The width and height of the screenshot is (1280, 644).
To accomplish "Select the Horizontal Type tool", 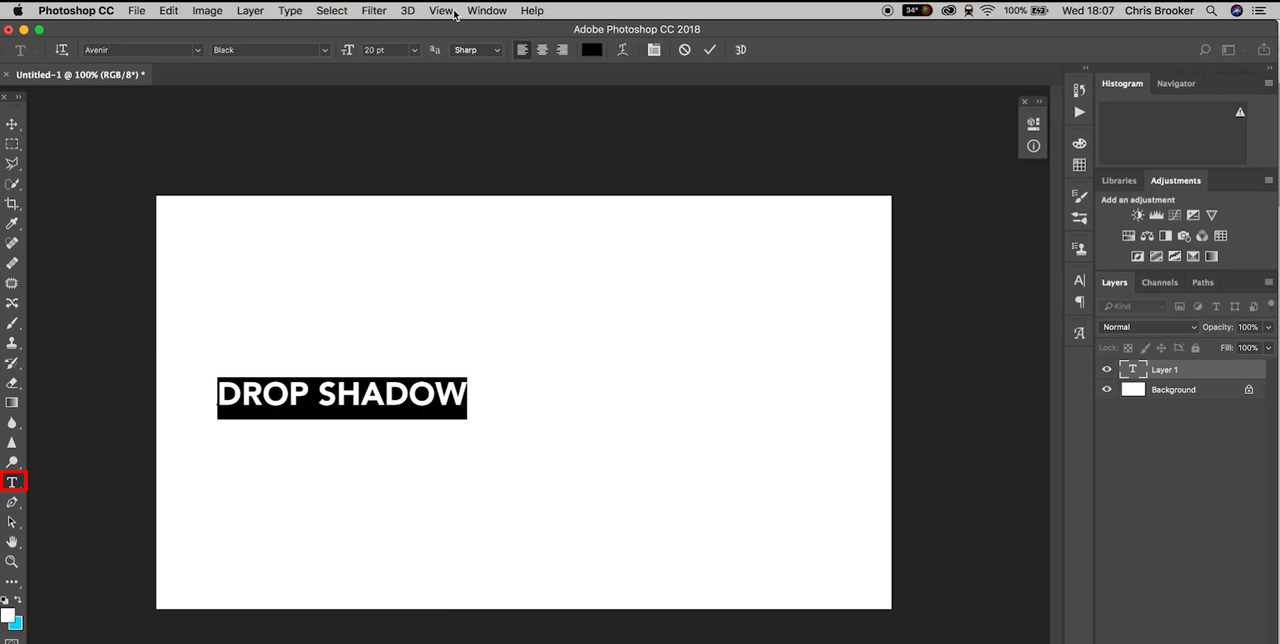I will (x=12, y=482).
